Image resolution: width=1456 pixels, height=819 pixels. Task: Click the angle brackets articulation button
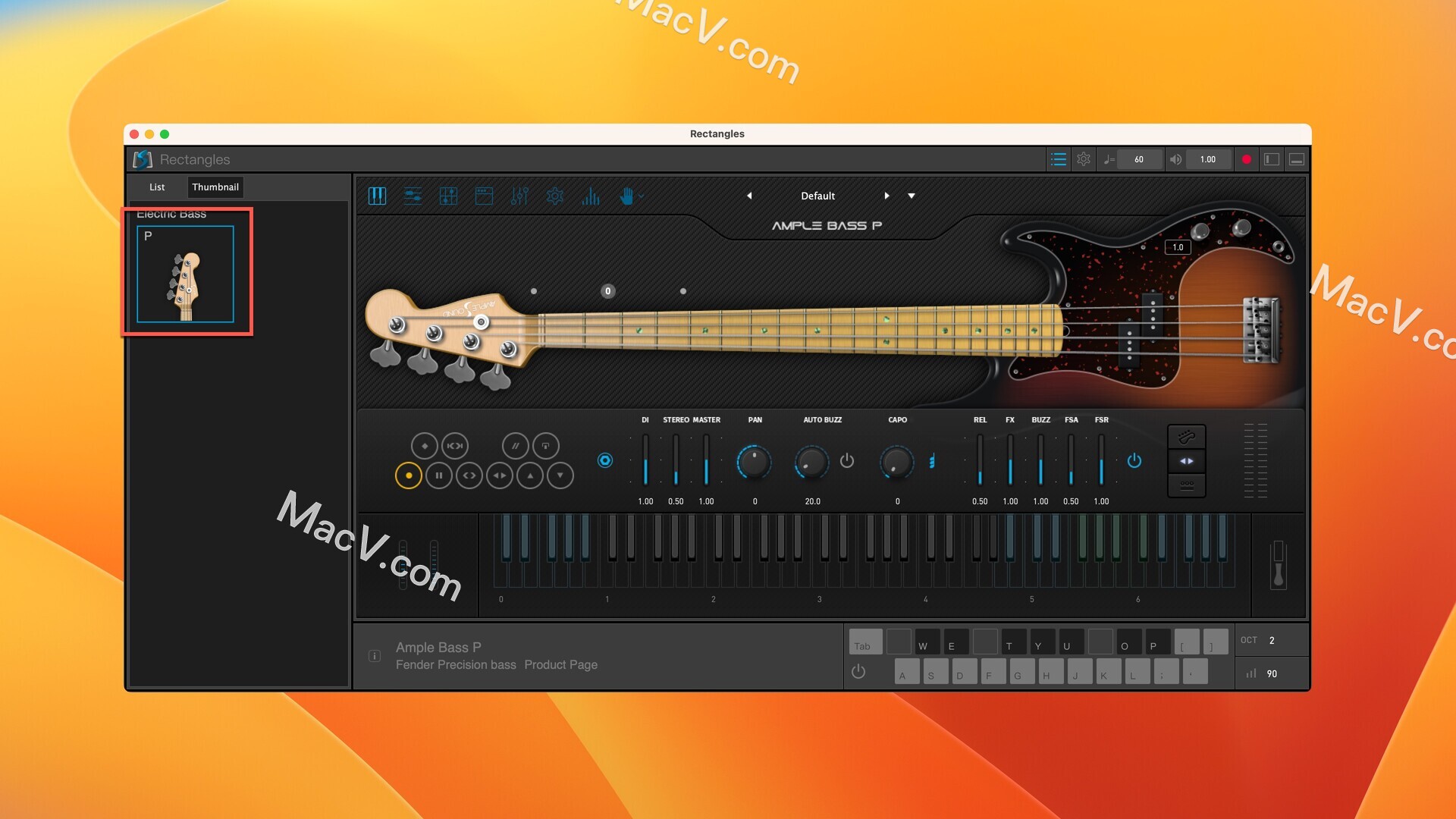pyautogui.click(x=469, y=475)
